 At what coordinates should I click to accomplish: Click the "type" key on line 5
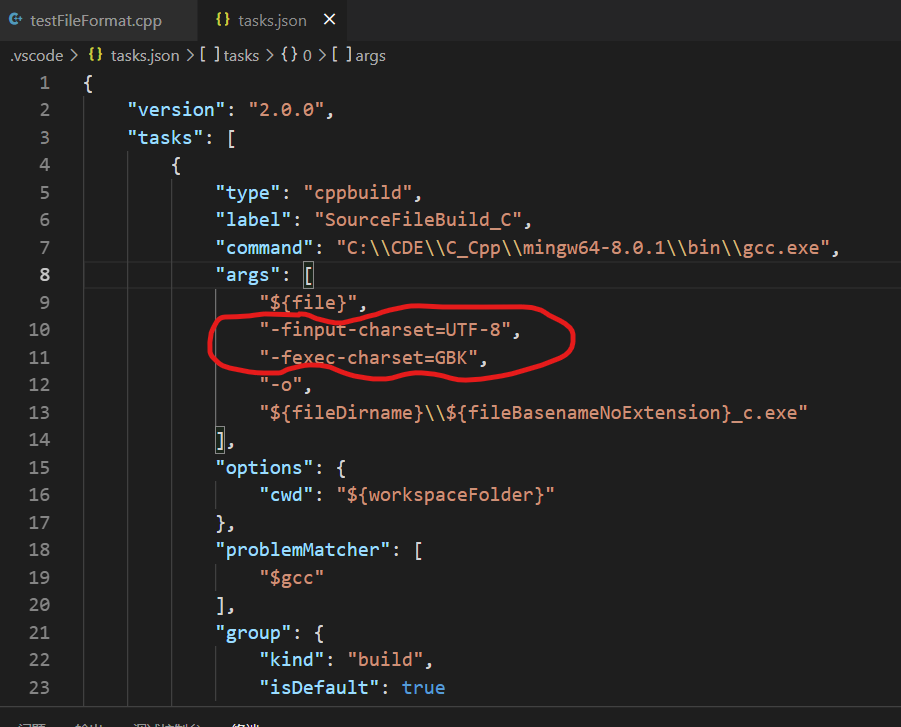[248, 193]
